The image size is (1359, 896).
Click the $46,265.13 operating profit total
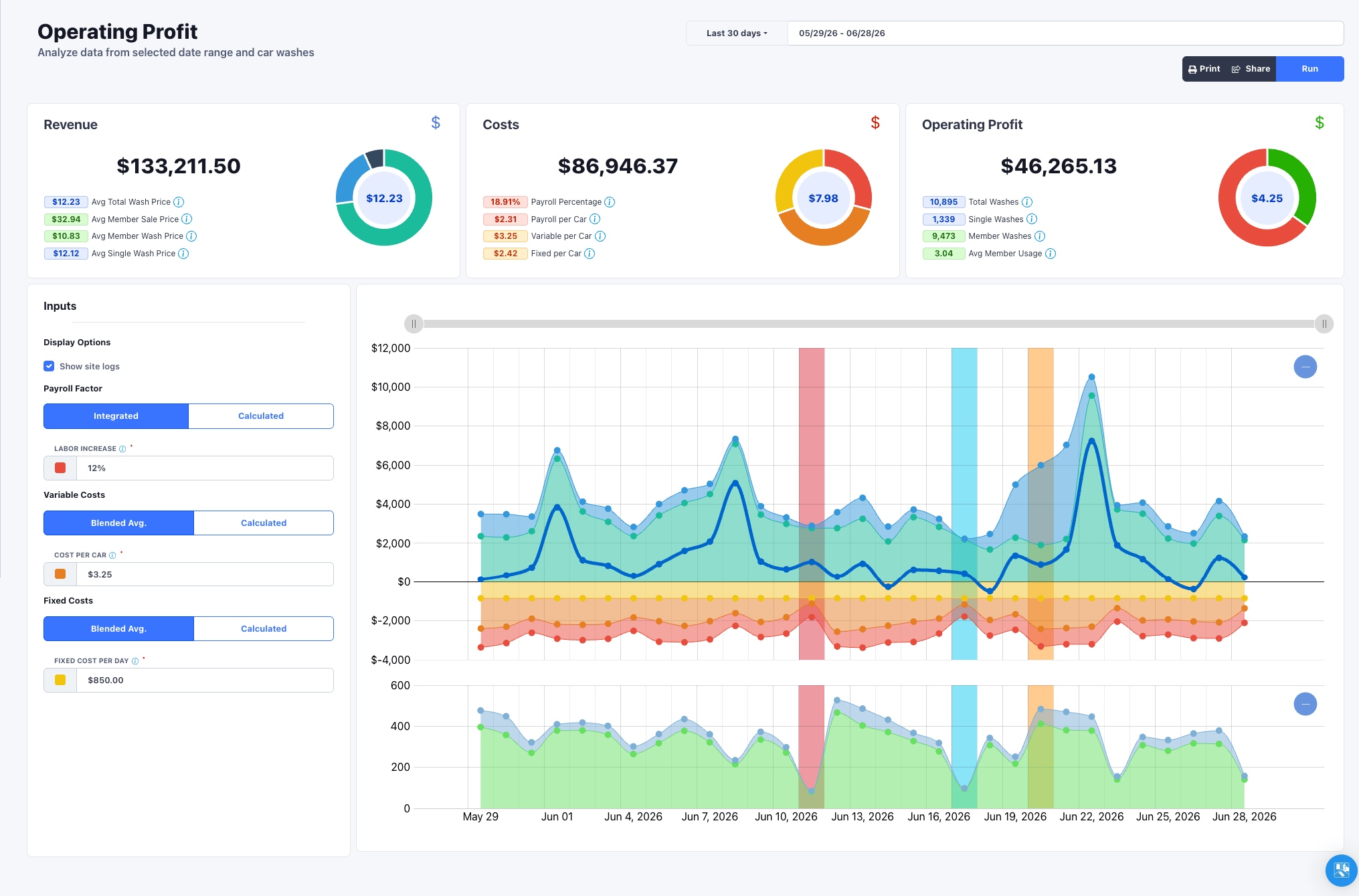coord(1059,166)
